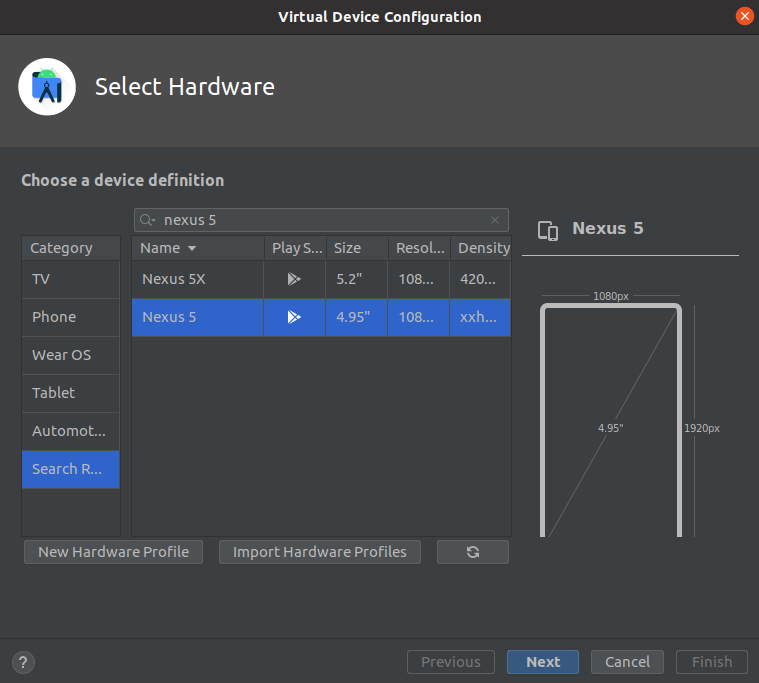Select the Nexus 5X device name
This screenshot has width=759, height=683.
pos(174,279)
